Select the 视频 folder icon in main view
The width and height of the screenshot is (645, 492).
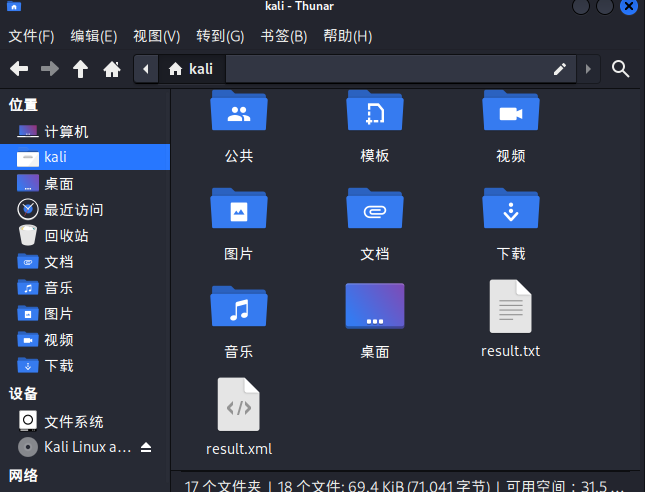point(511,111)
